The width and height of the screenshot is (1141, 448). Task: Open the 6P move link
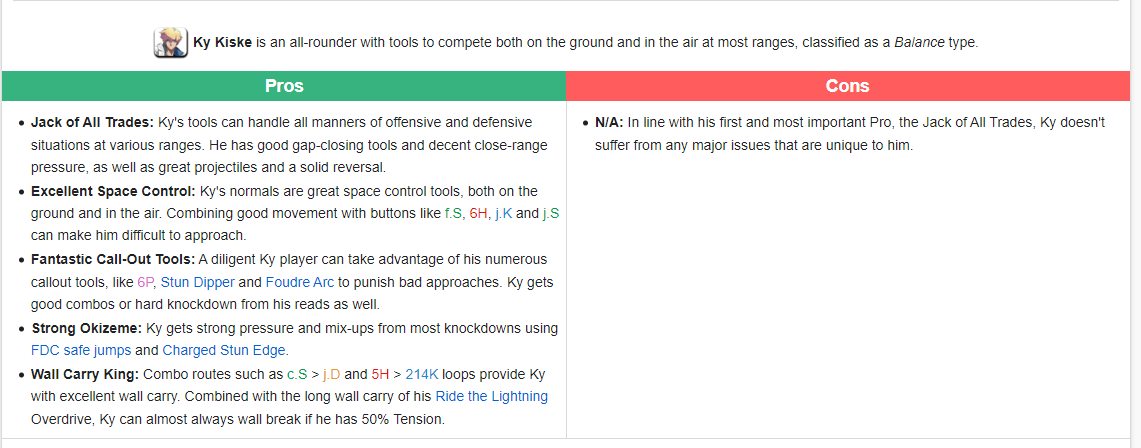tap(146, 281)
